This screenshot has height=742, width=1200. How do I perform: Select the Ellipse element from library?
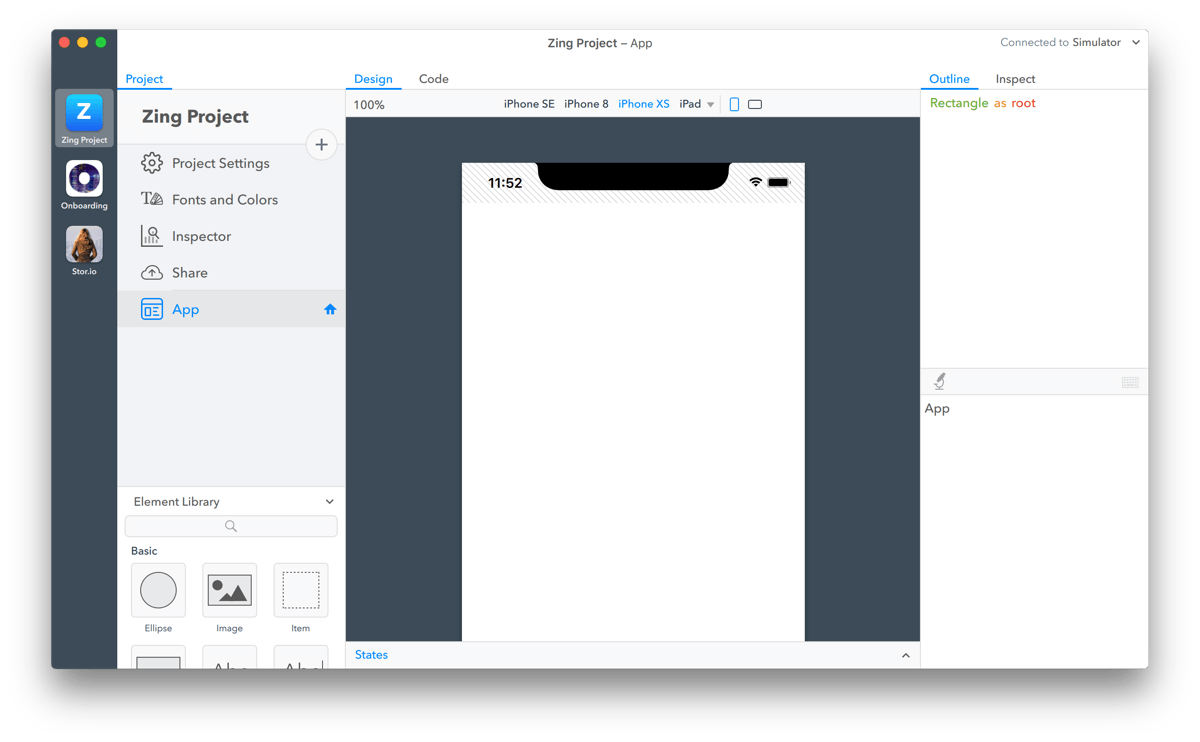click(158, 590)
